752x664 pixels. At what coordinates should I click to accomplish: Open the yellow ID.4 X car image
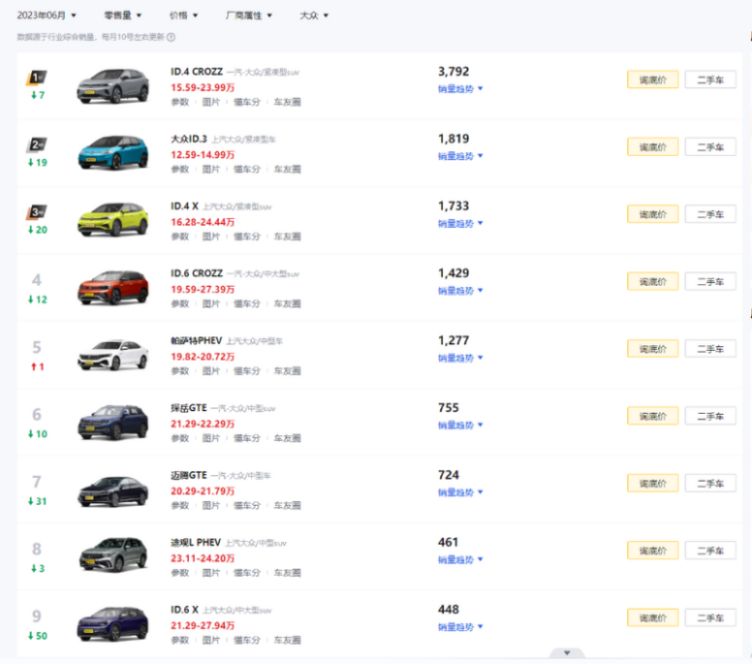[112, 220]
